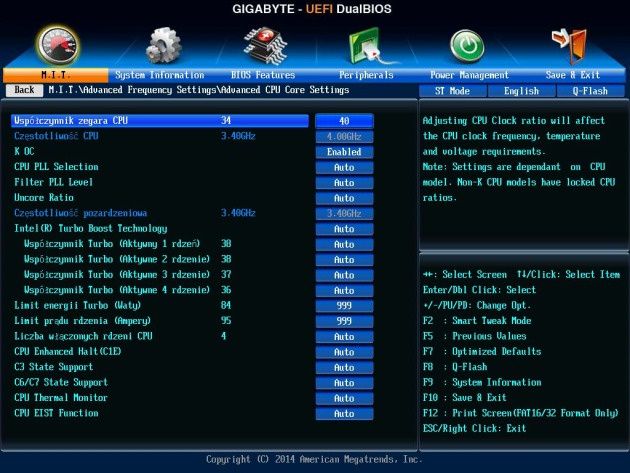630x473 pixels.
Task: Set Turbo ratio for 2 active cores
Action: [344, 260]
